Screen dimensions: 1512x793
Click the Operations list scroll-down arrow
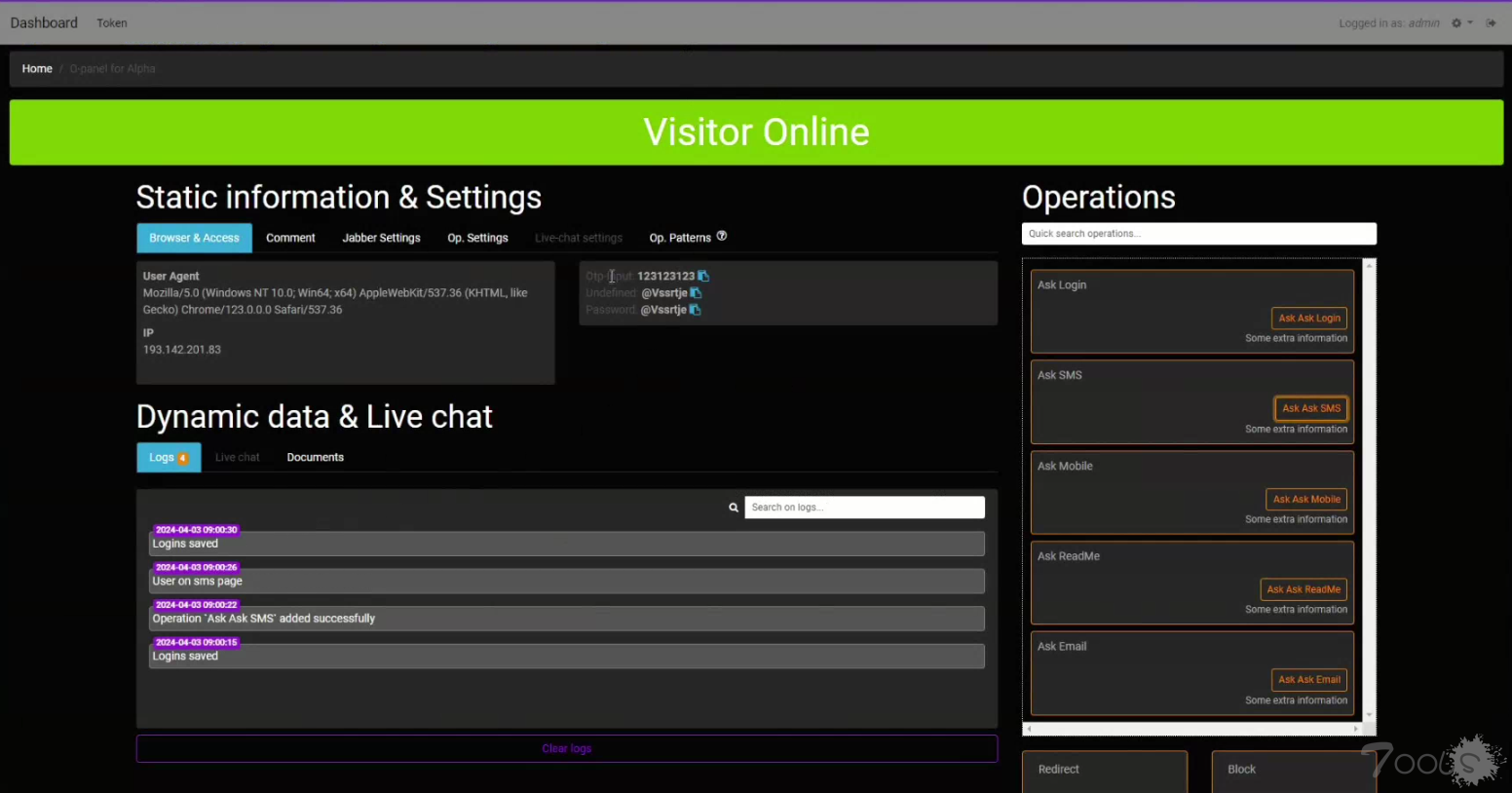point(1369,715)
